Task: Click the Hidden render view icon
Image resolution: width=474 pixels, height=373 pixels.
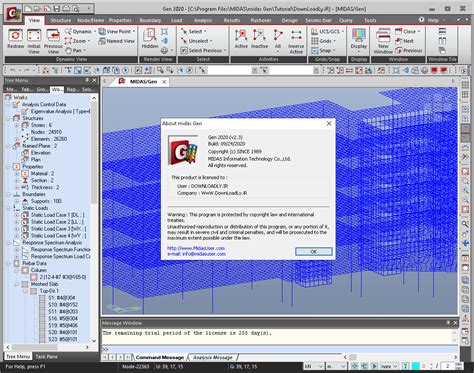Action: pyautogui.click(x=150, y=39)
